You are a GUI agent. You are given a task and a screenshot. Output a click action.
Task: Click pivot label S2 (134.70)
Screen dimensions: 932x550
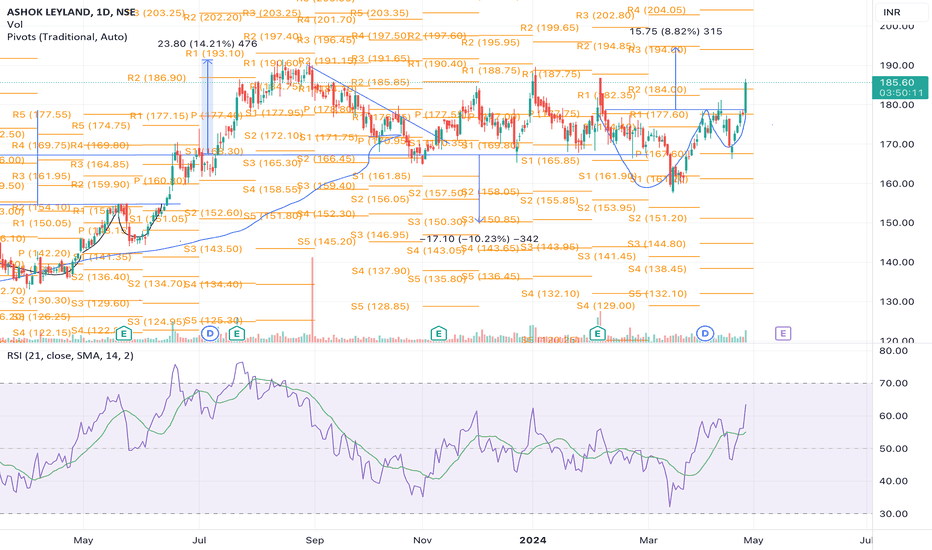(x=157, y=284)
